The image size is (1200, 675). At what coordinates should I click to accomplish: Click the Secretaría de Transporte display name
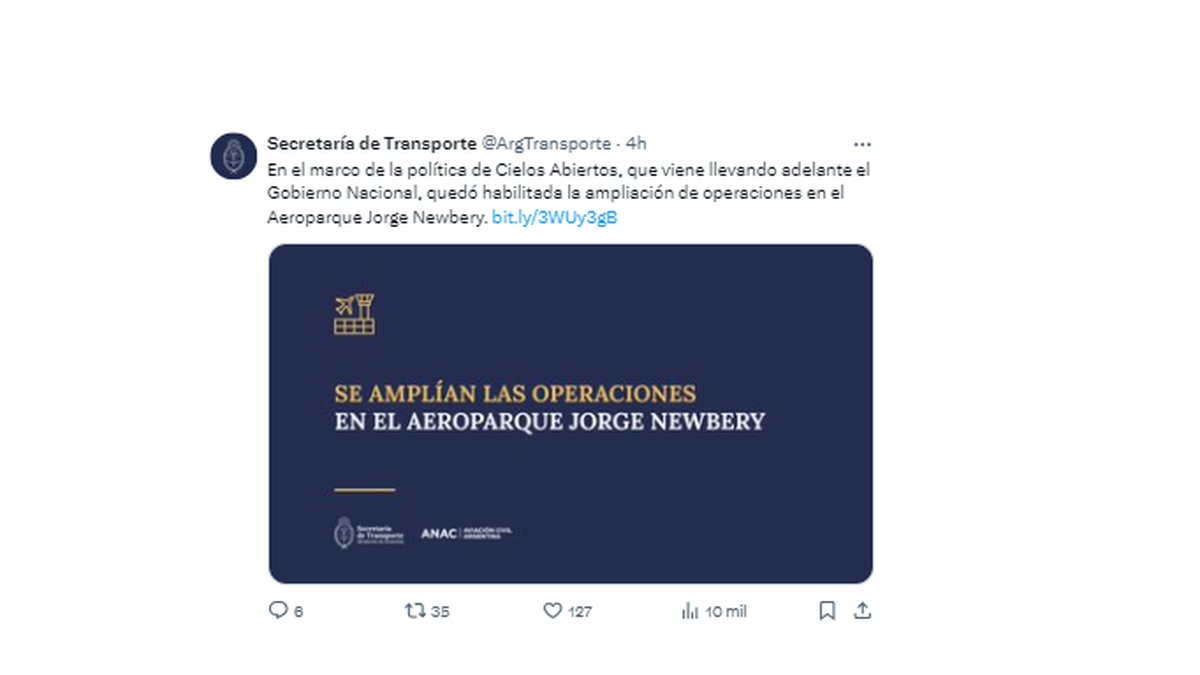click(372, 144)
